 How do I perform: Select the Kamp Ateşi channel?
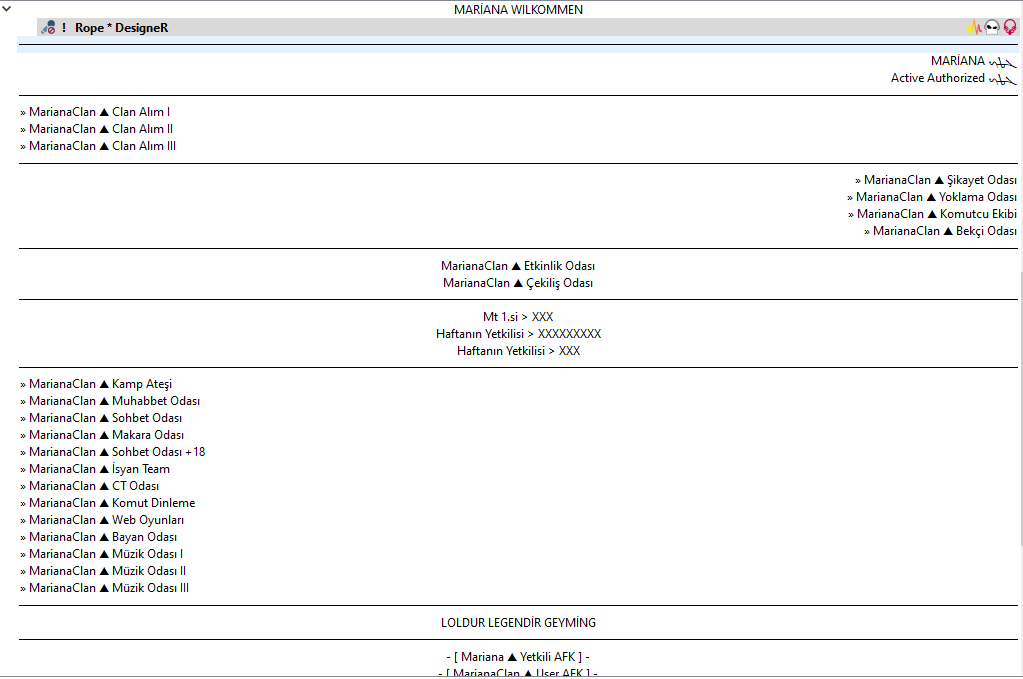pos(96,384)
